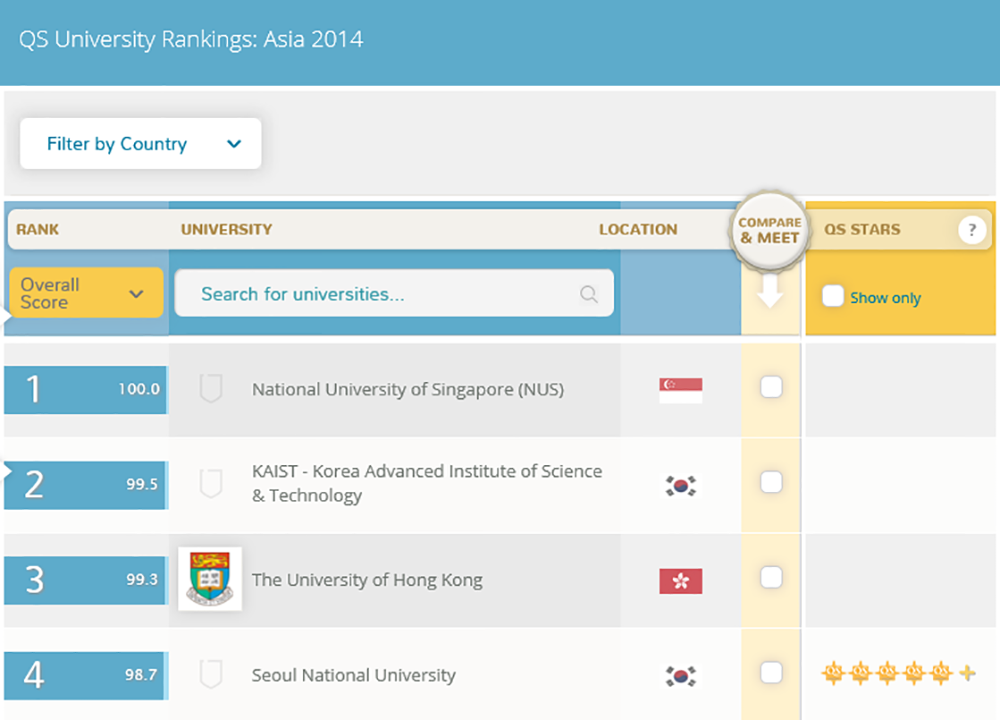1000x720 pixels.
Task: Check compare box for University of Hong Kong
Action: click(x=771, y=577)
